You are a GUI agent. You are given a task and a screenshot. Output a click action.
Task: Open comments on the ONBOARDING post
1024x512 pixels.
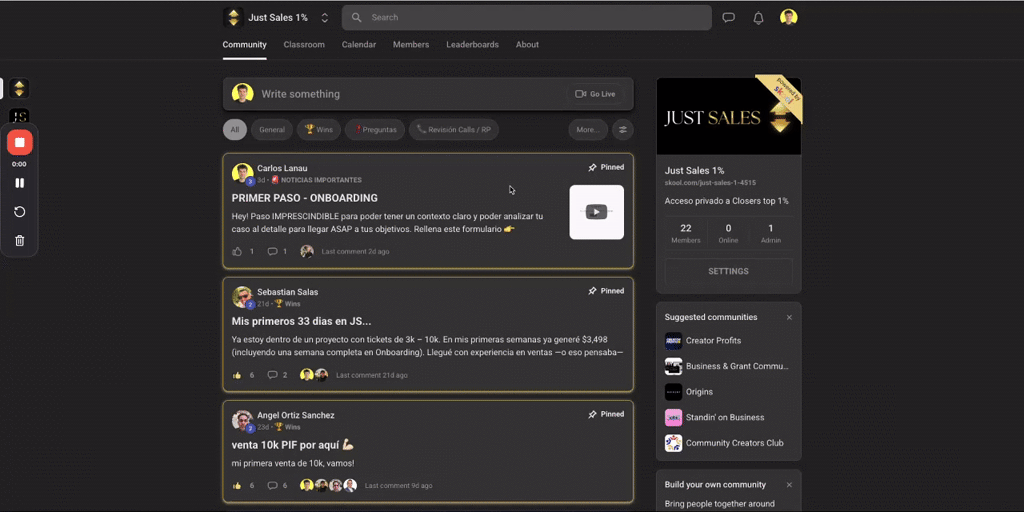point(273,251)
